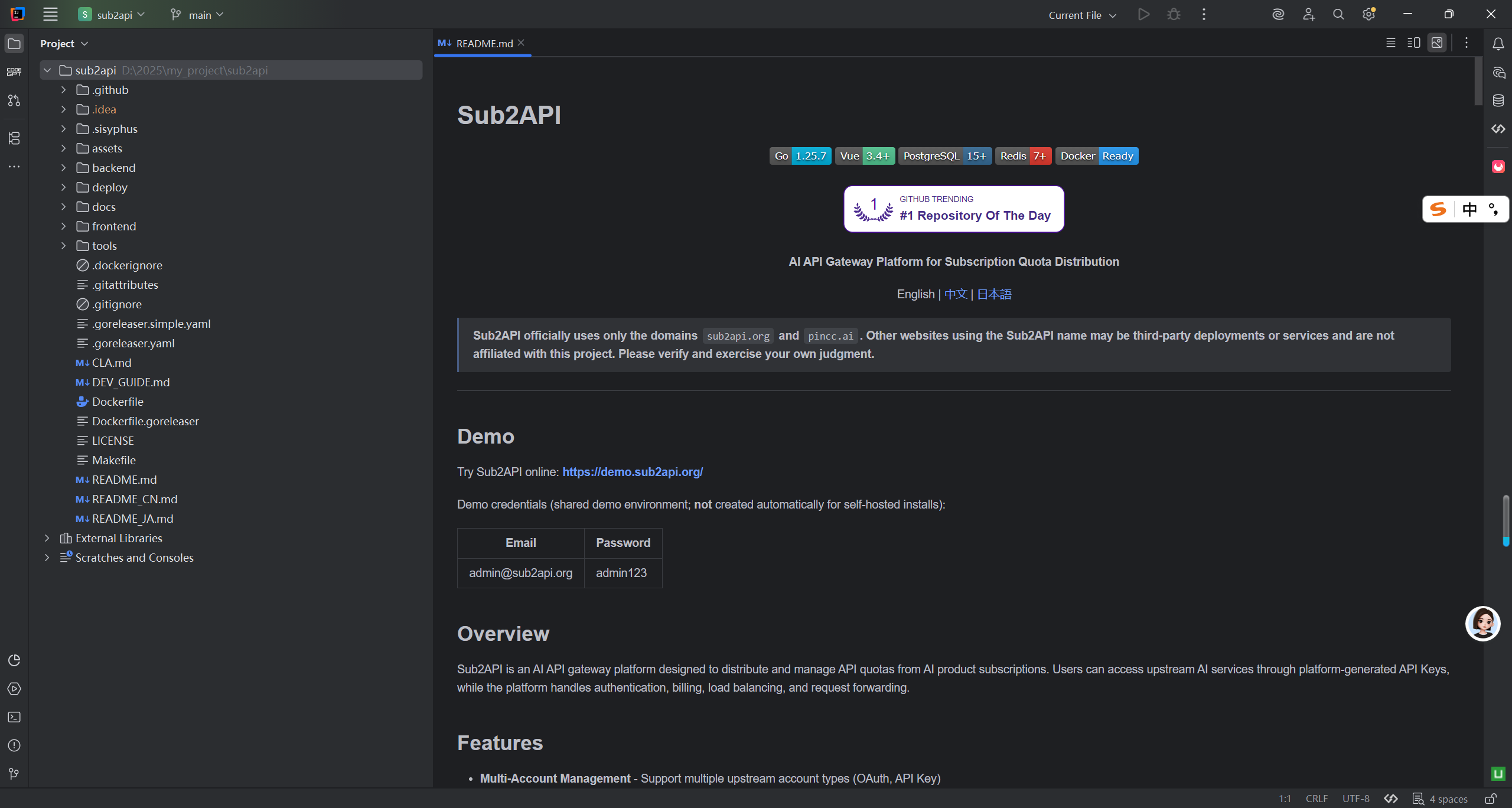Open the Database tool window
Screen dimensions: 1512x808
click(x=1498, y=100)
